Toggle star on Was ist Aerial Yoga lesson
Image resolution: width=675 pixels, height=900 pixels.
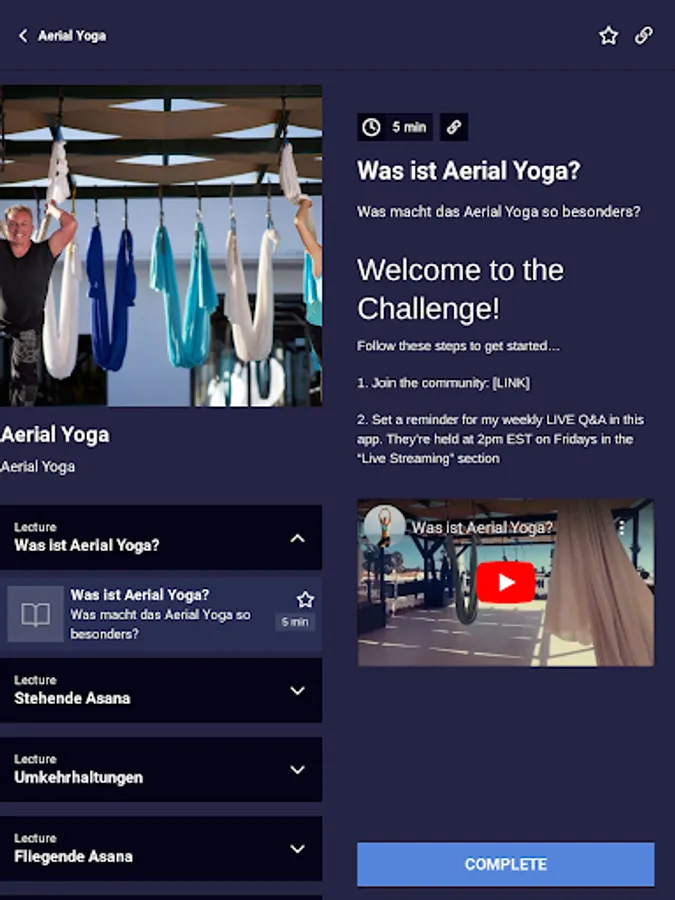coord(305,599)
